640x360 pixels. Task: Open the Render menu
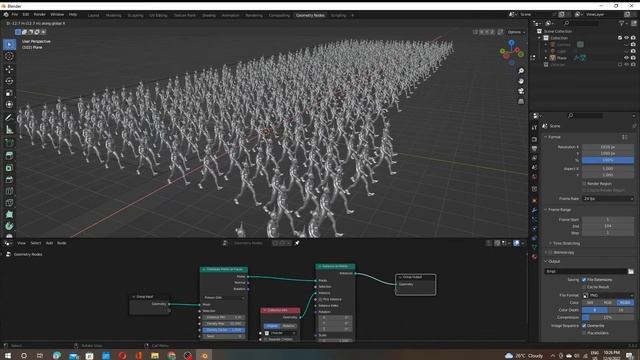40,14
